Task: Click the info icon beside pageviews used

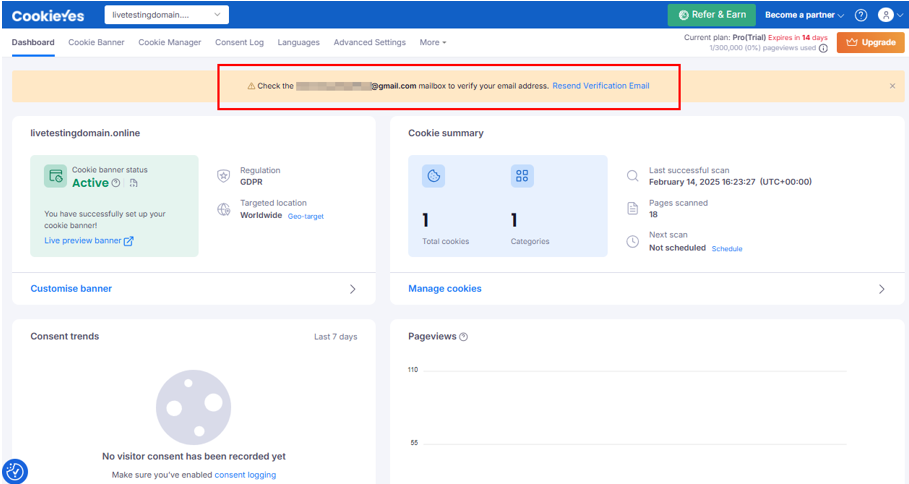Action: pos(823,48)
